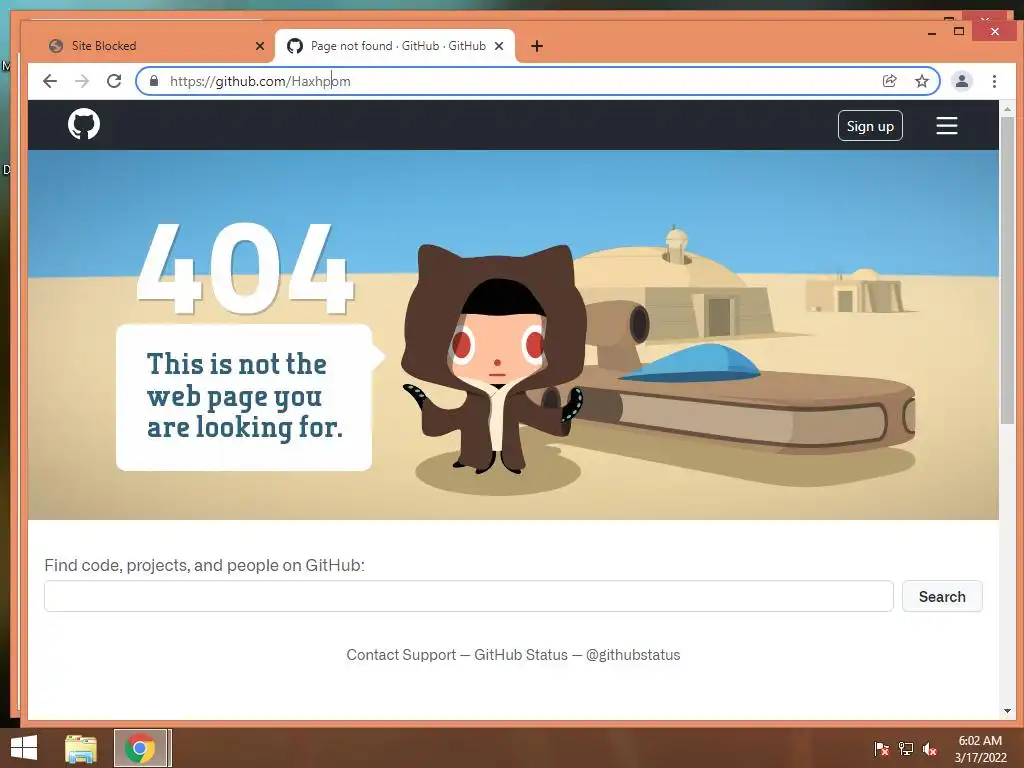Image resolution: width=1024 pixels, height=768 pixels.
Task: Minimize the Chrome window
Action: click(932, 32)
